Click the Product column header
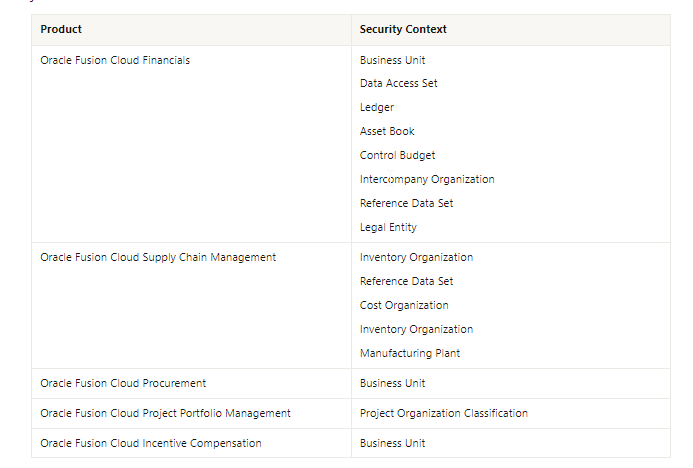The height and width of the screenshot is (468, 693). pos(61,30)
